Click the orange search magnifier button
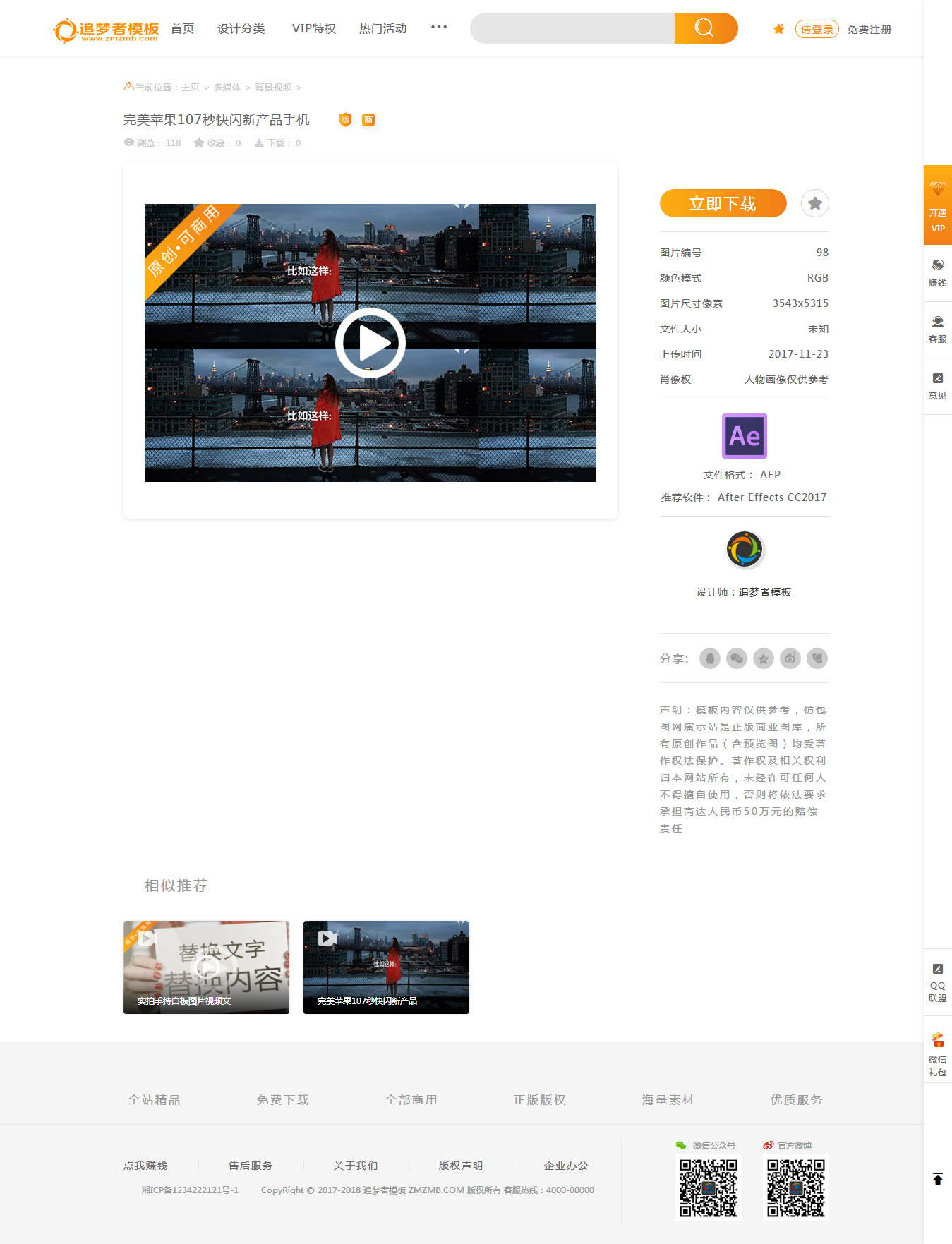The height and width of the screenshot is (1244, 952). 705,28
